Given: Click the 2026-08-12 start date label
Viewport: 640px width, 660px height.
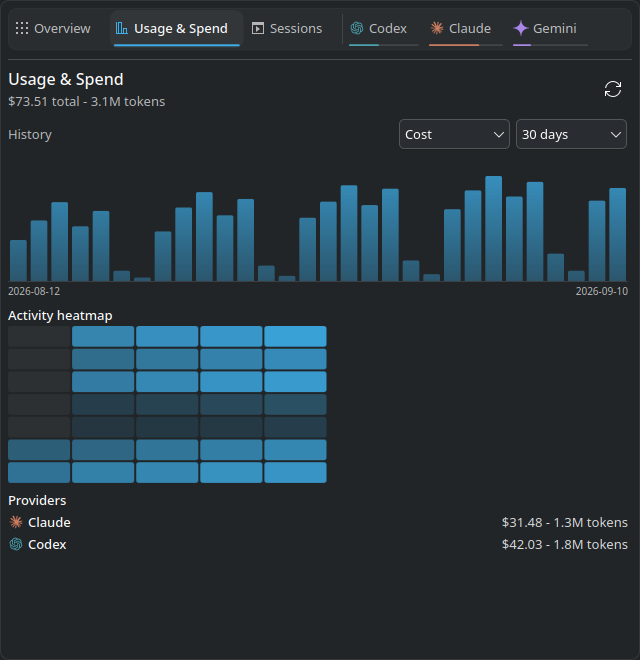Looking at the screenshot, I should pos(34,291).
